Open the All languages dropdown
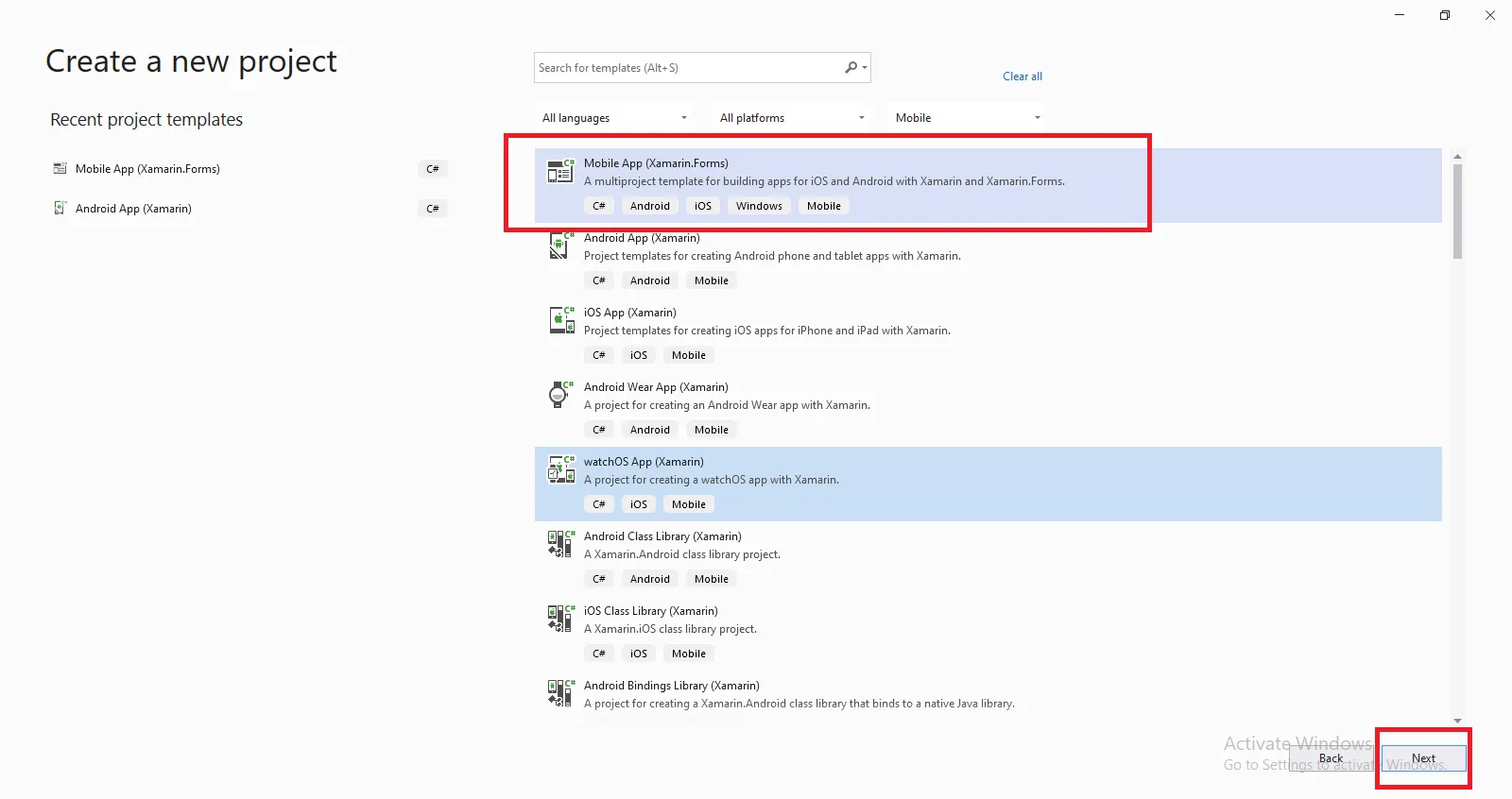1512x799 pixels. [x=615, y=118]
